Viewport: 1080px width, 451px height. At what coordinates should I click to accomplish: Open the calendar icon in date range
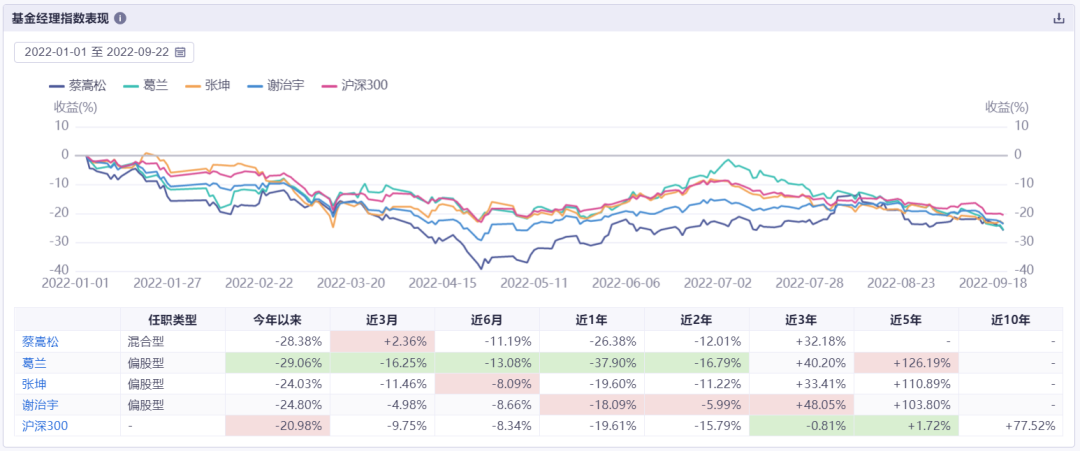point(180,51)
